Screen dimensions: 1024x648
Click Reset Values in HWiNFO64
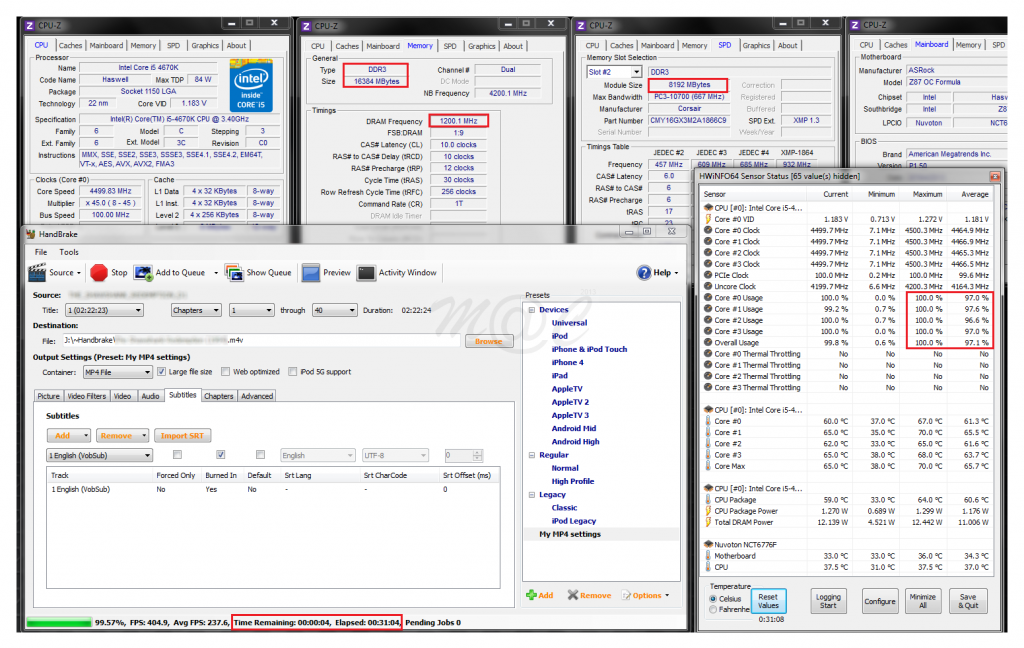768,601
